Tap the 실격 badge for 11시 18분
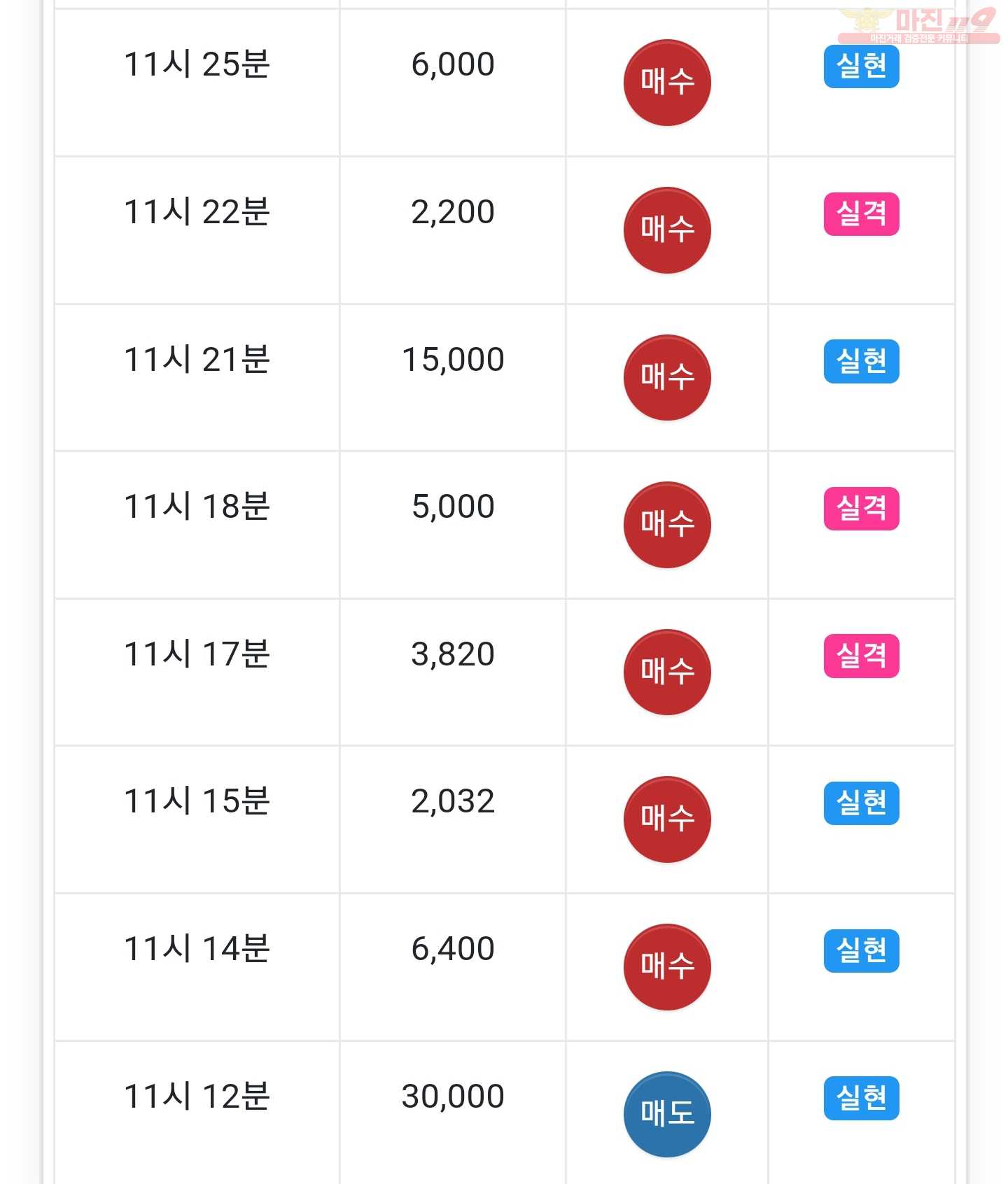 [x=861, y=509]
